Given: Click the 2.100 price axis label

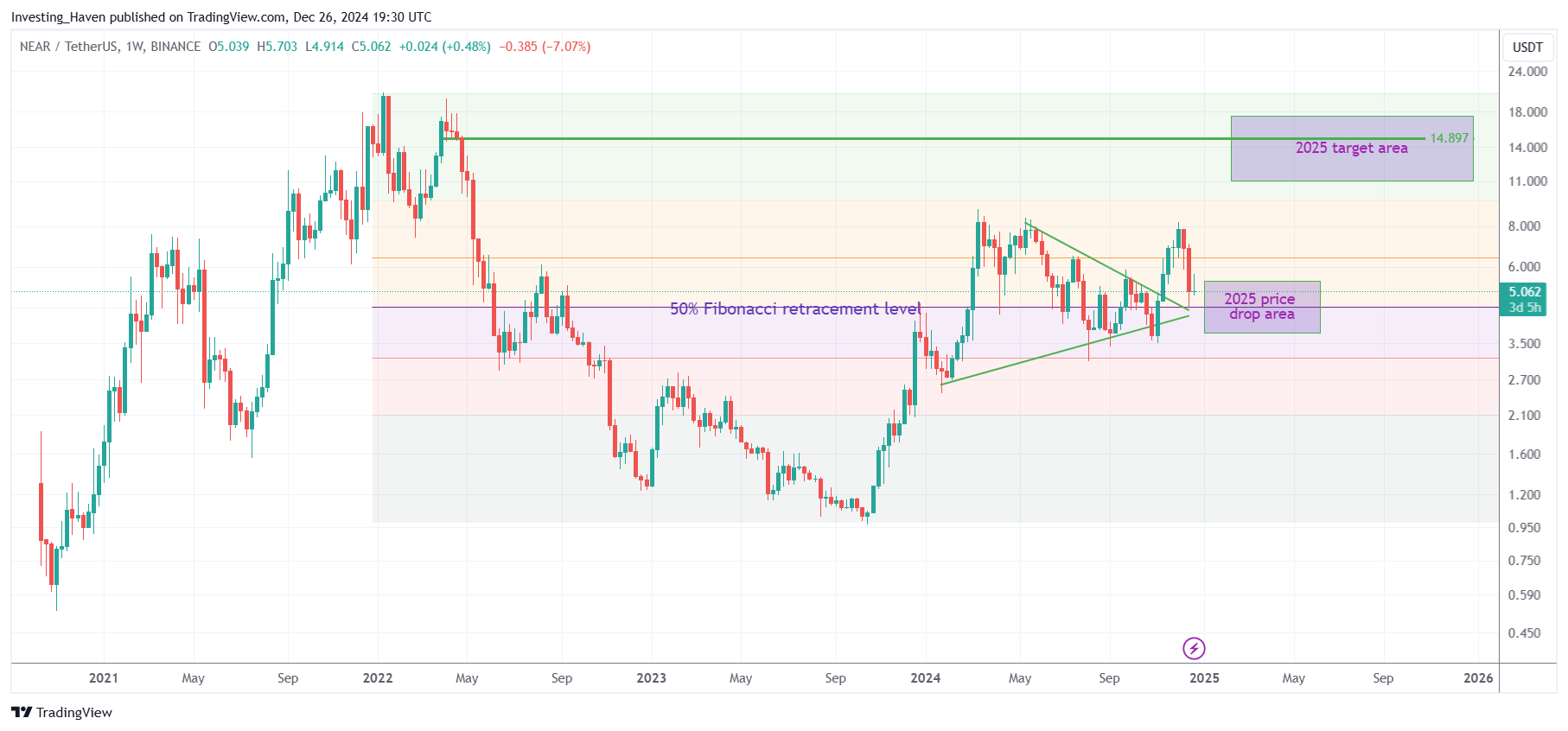Looking at the screenshot, I should point(1524,416).
